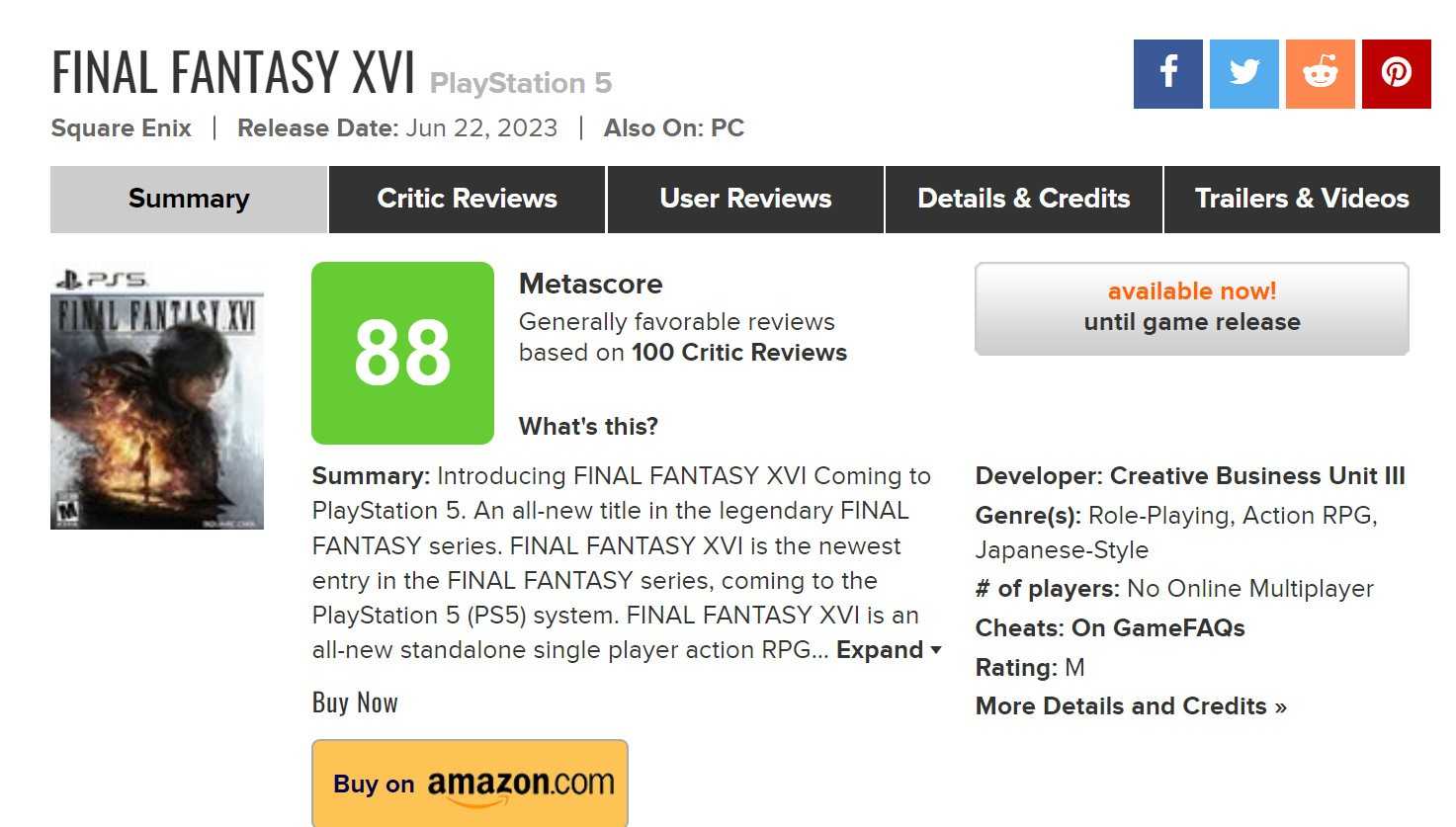Buy the game on Amazon.com
The width and height of the screenshot is (1456, 827).
(470, 784)
